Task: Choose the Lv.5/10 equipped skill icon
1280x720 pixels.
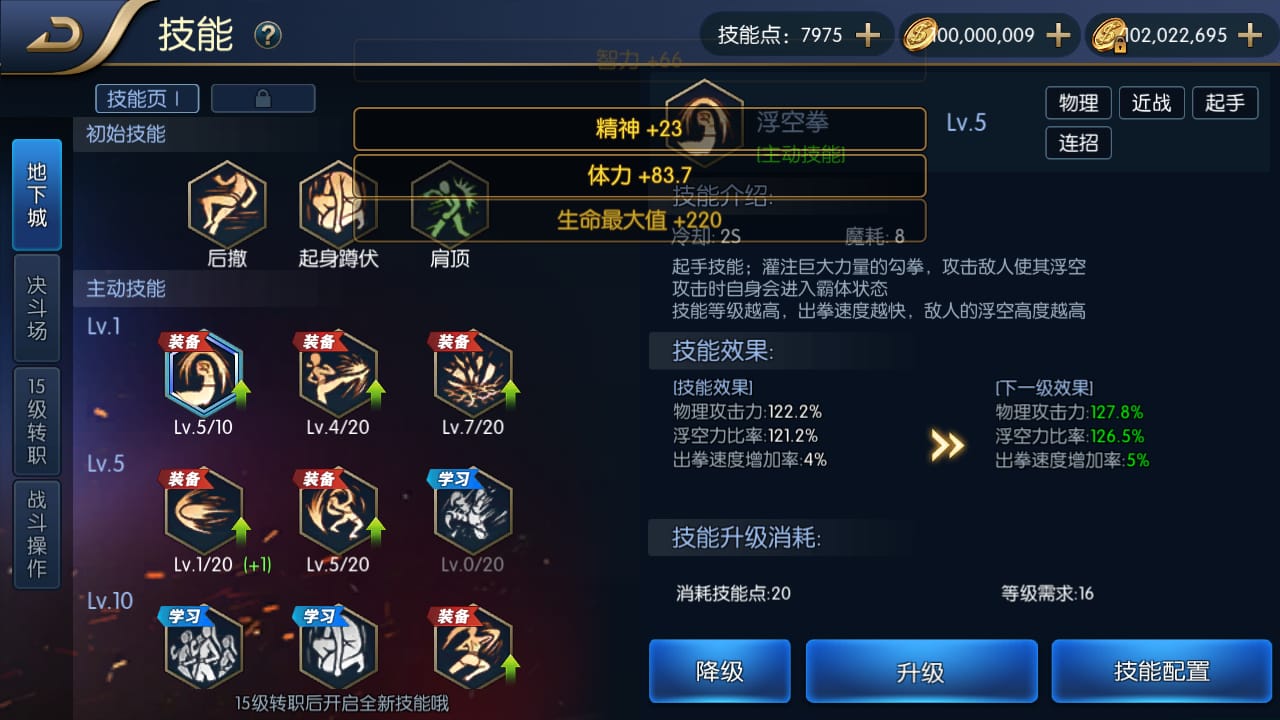Action: [x=204, y=374]
